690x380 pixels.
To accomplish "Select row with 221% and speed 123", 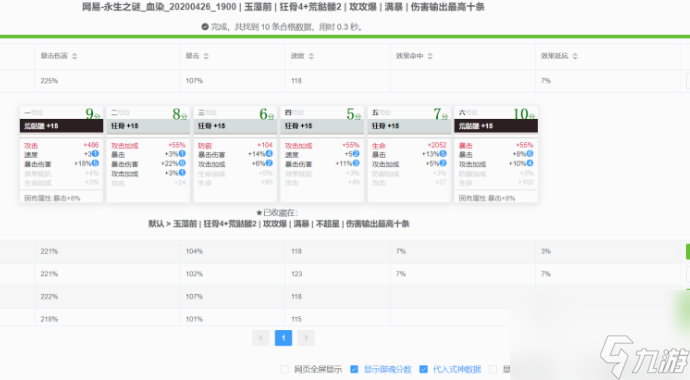I will click(x=345, y=274).
